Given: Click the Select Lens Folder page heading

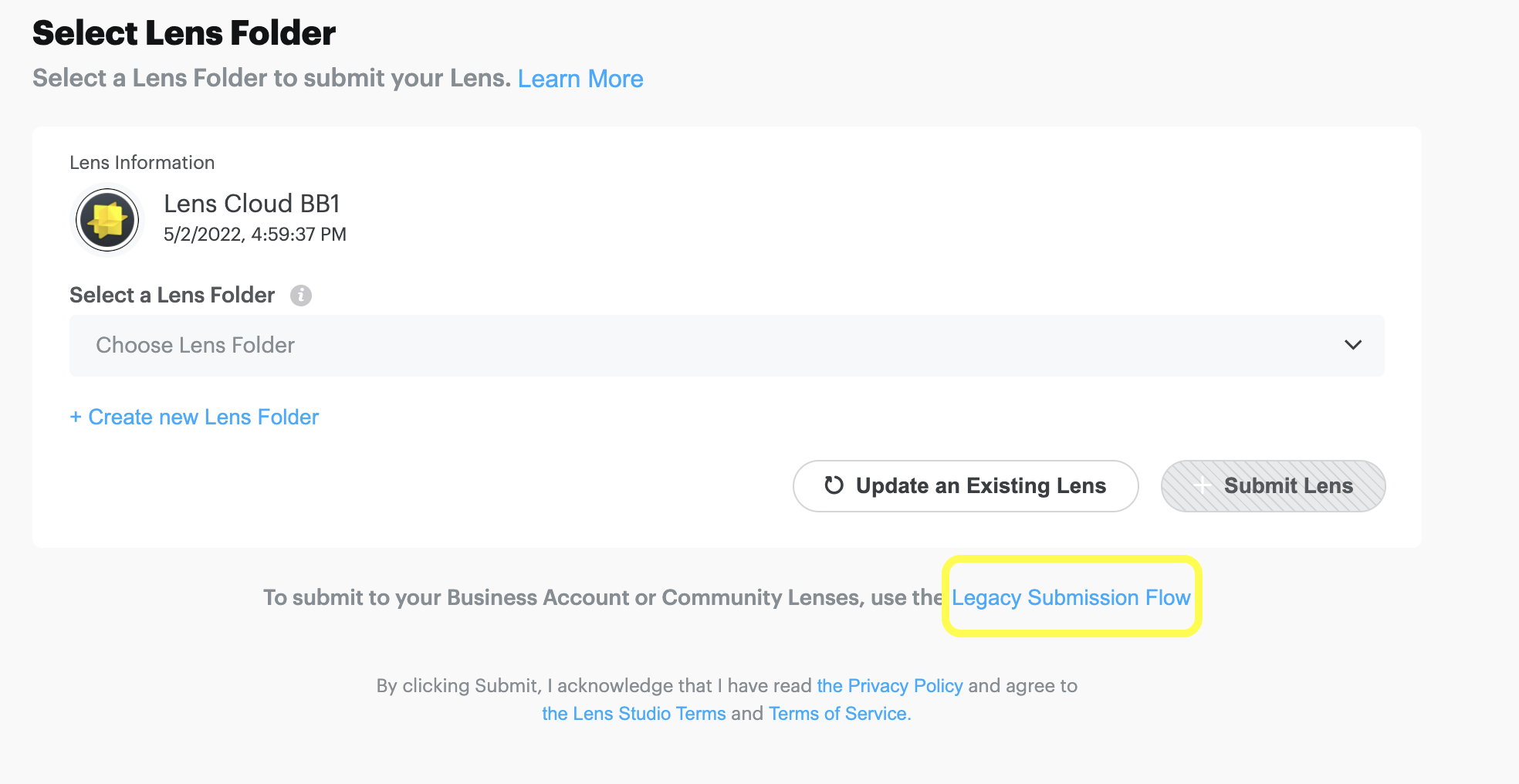Looking at the screenshot, I should tap(184, 33).
